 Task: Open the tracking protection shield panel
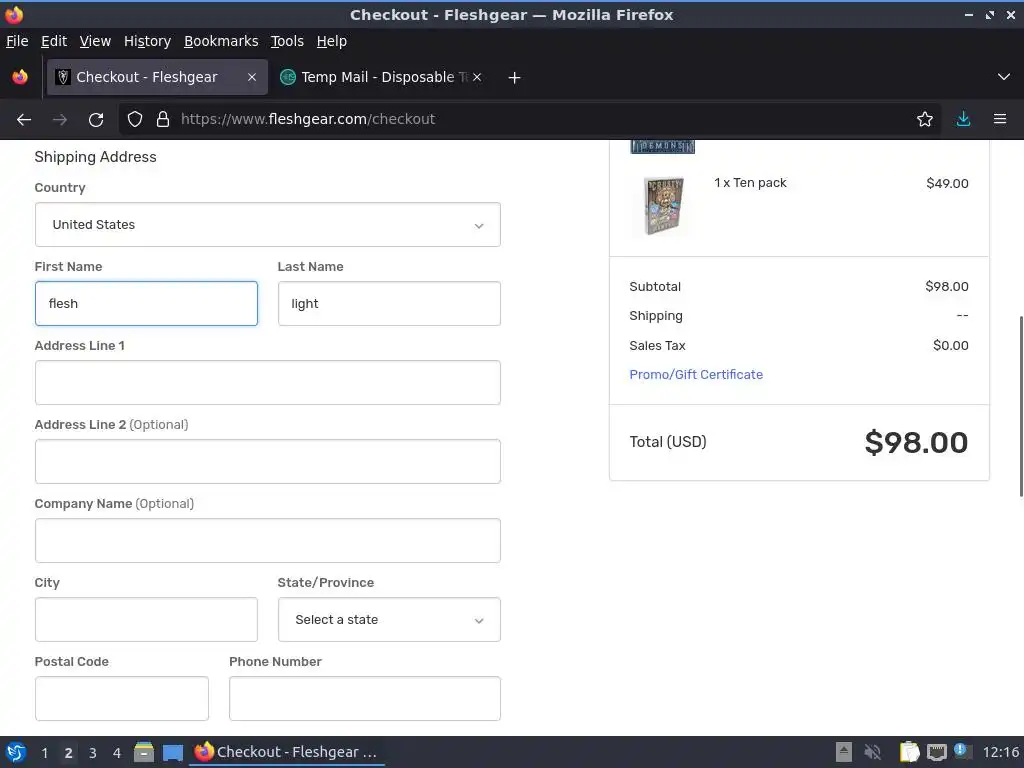135,120
